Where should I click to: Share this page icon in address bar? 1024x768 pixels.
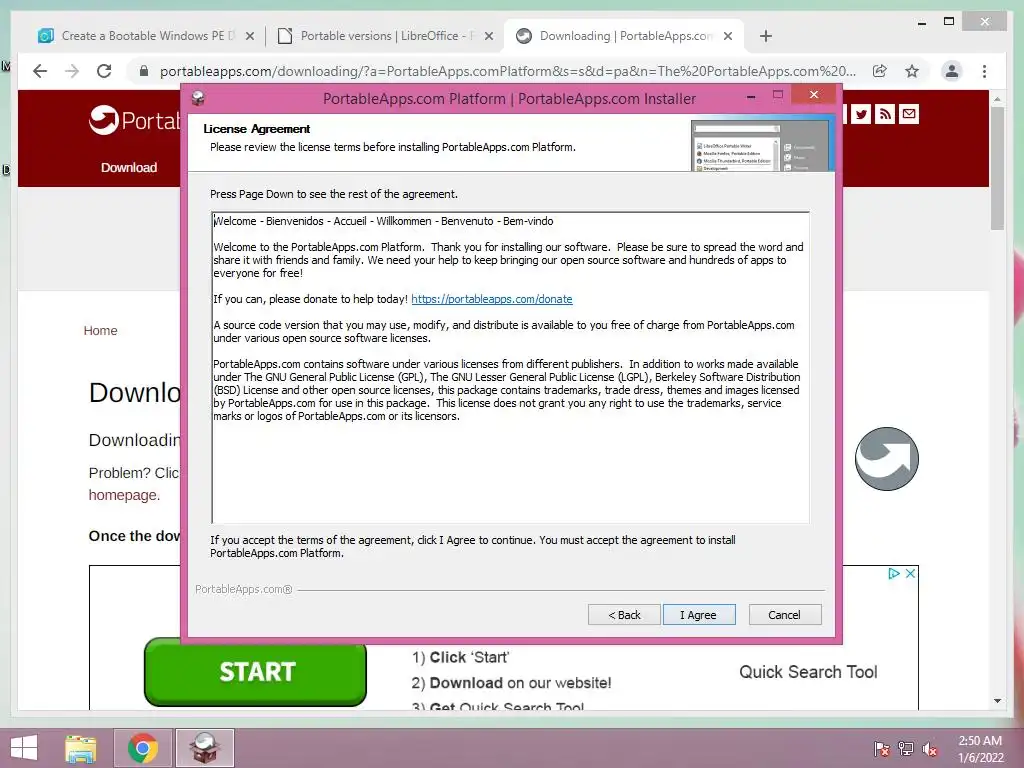pyautogui.click(x=880, y=71)
